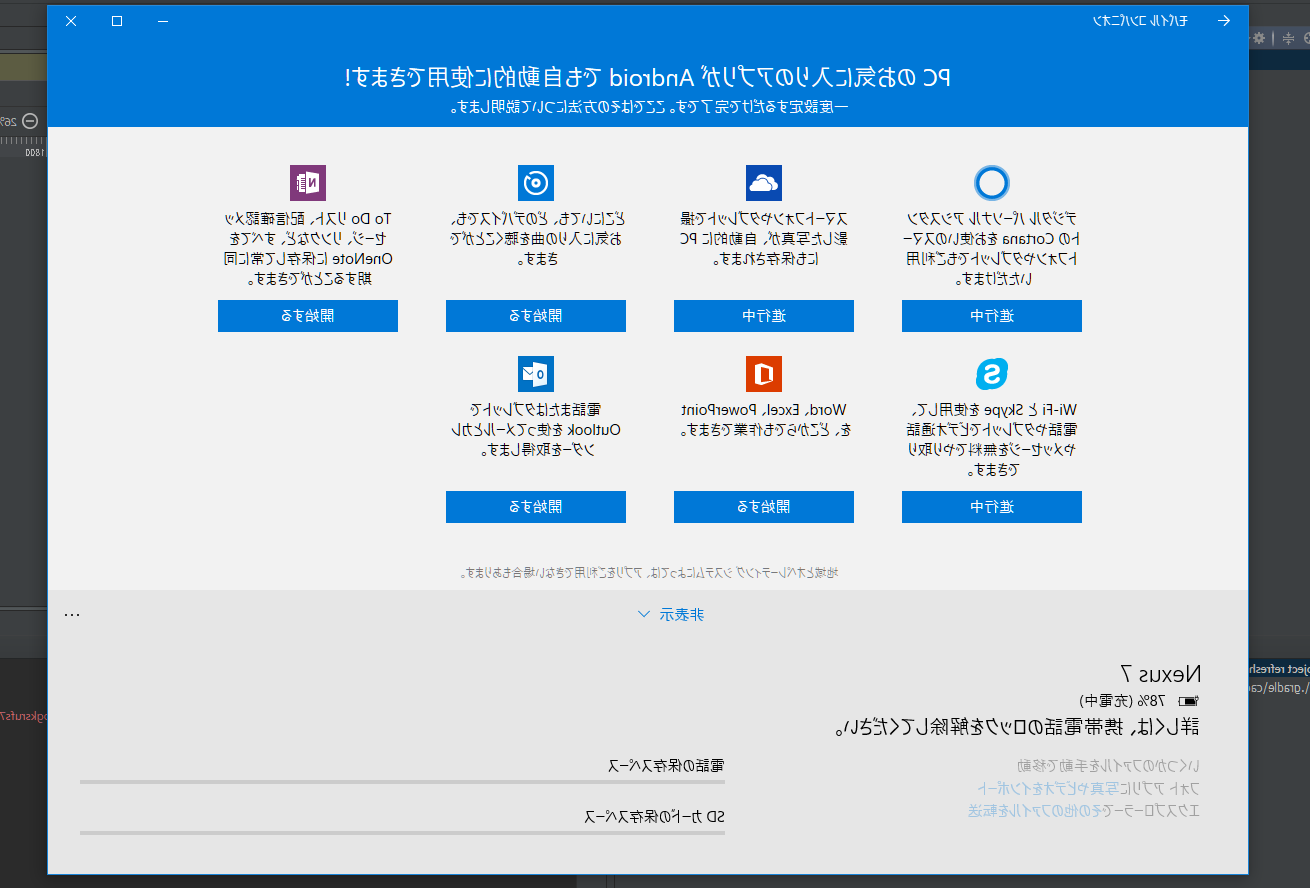1310x888 pixels.
Task: Click the Groove music disc icon
Action: tap(536, 183)
